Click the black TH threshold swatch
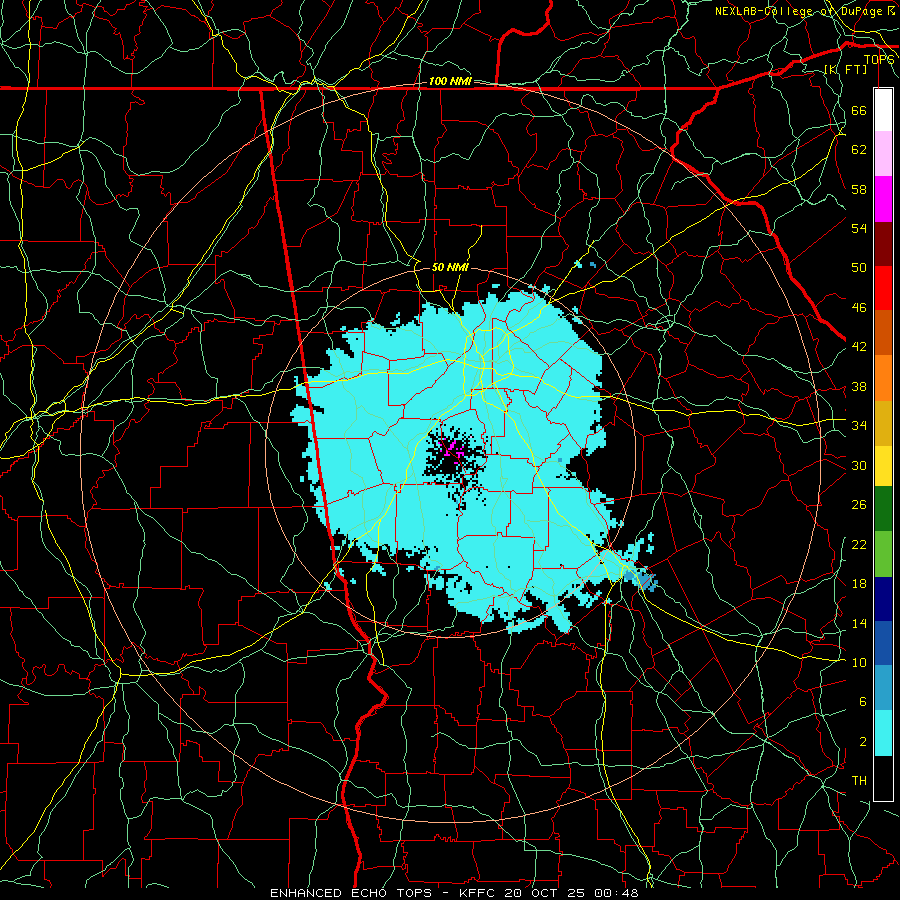Image resolution: width=900 pixels, height=900 pixels. (883, 778)
